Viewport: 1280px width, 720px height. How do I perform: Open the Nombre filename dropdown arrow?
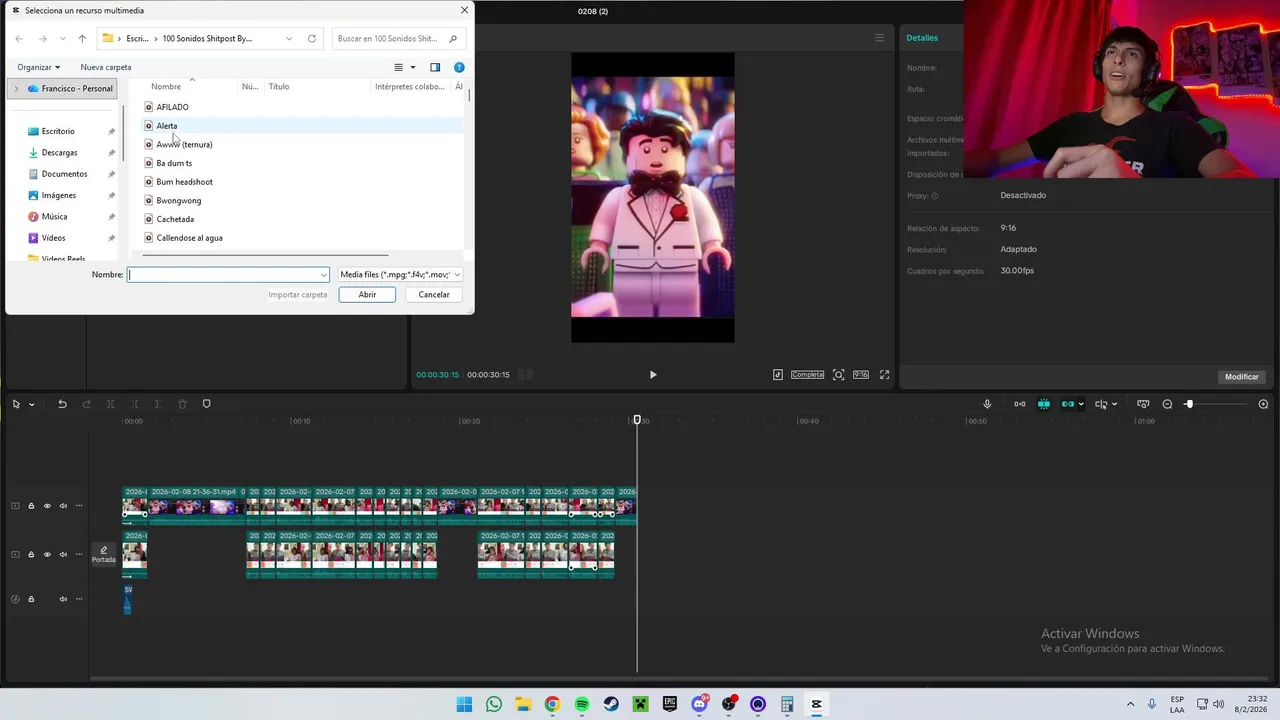tap(324, 274)
